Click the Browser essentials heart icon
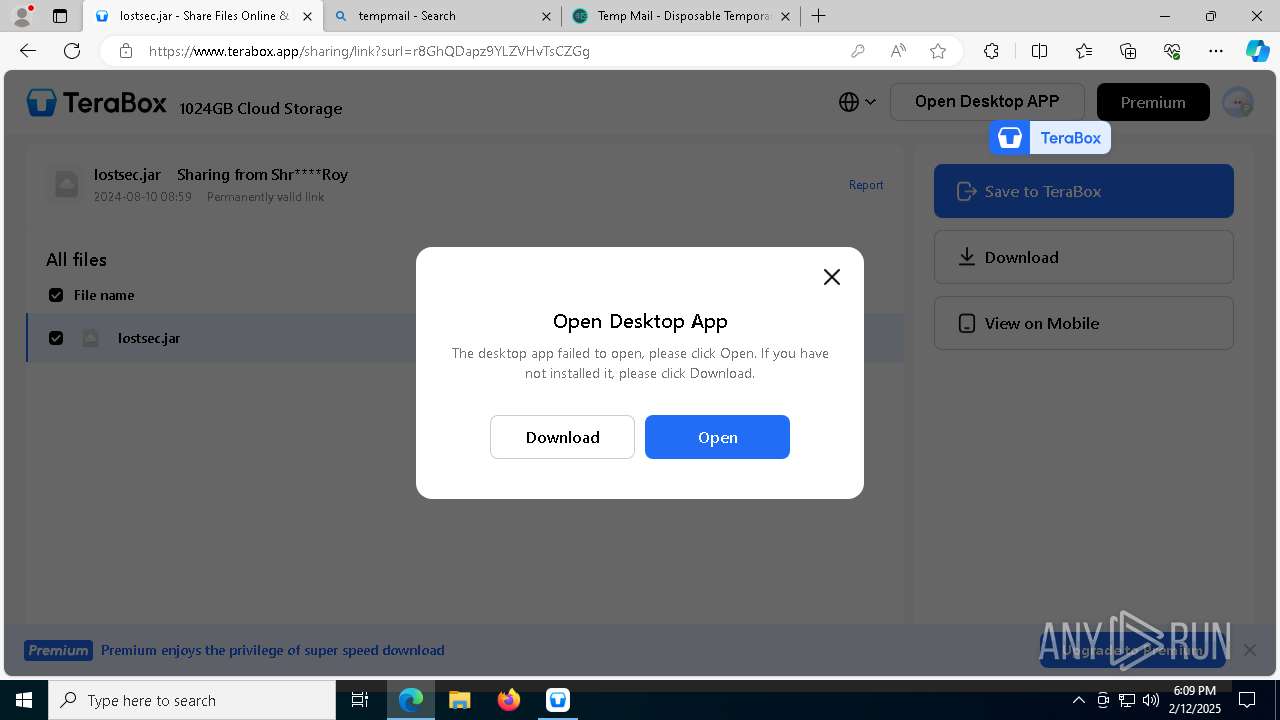 [x=1172, y=51]
